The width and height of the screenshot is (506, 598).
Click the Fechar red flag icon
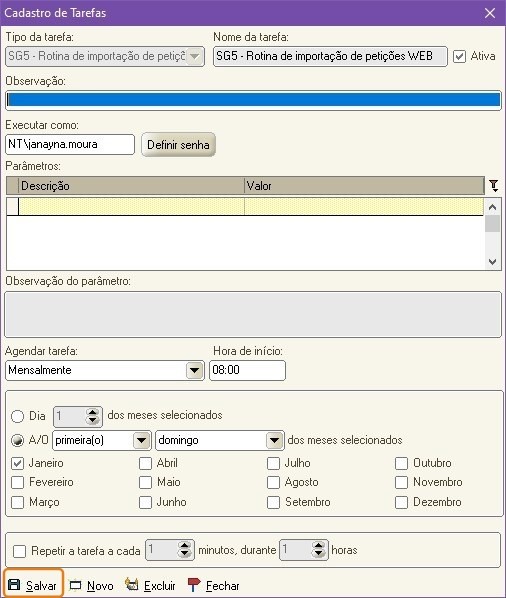(x=194, y=585)
